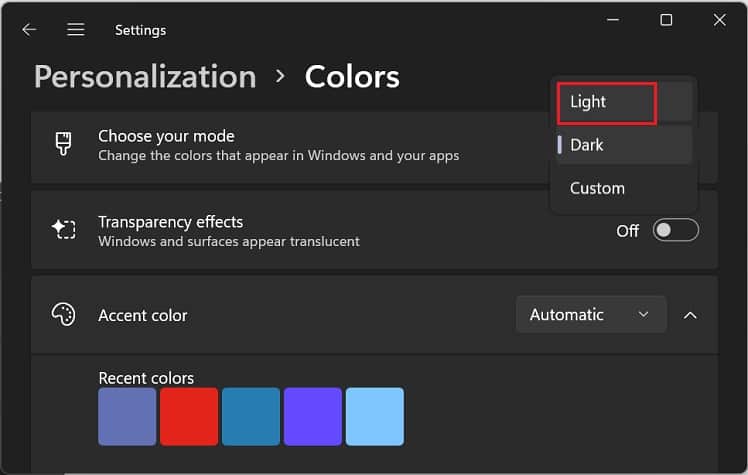Choose the red recent color
The image size is (748, 475).
[x=189, y=416]
